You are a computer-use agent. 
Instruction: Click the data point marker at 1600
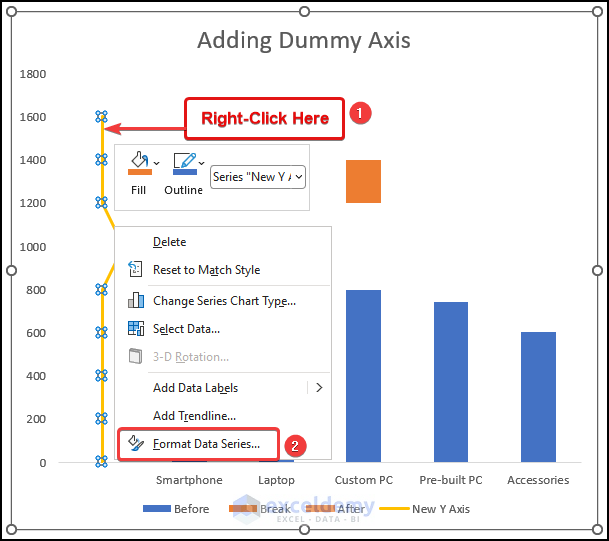click(x=101, y=116)
